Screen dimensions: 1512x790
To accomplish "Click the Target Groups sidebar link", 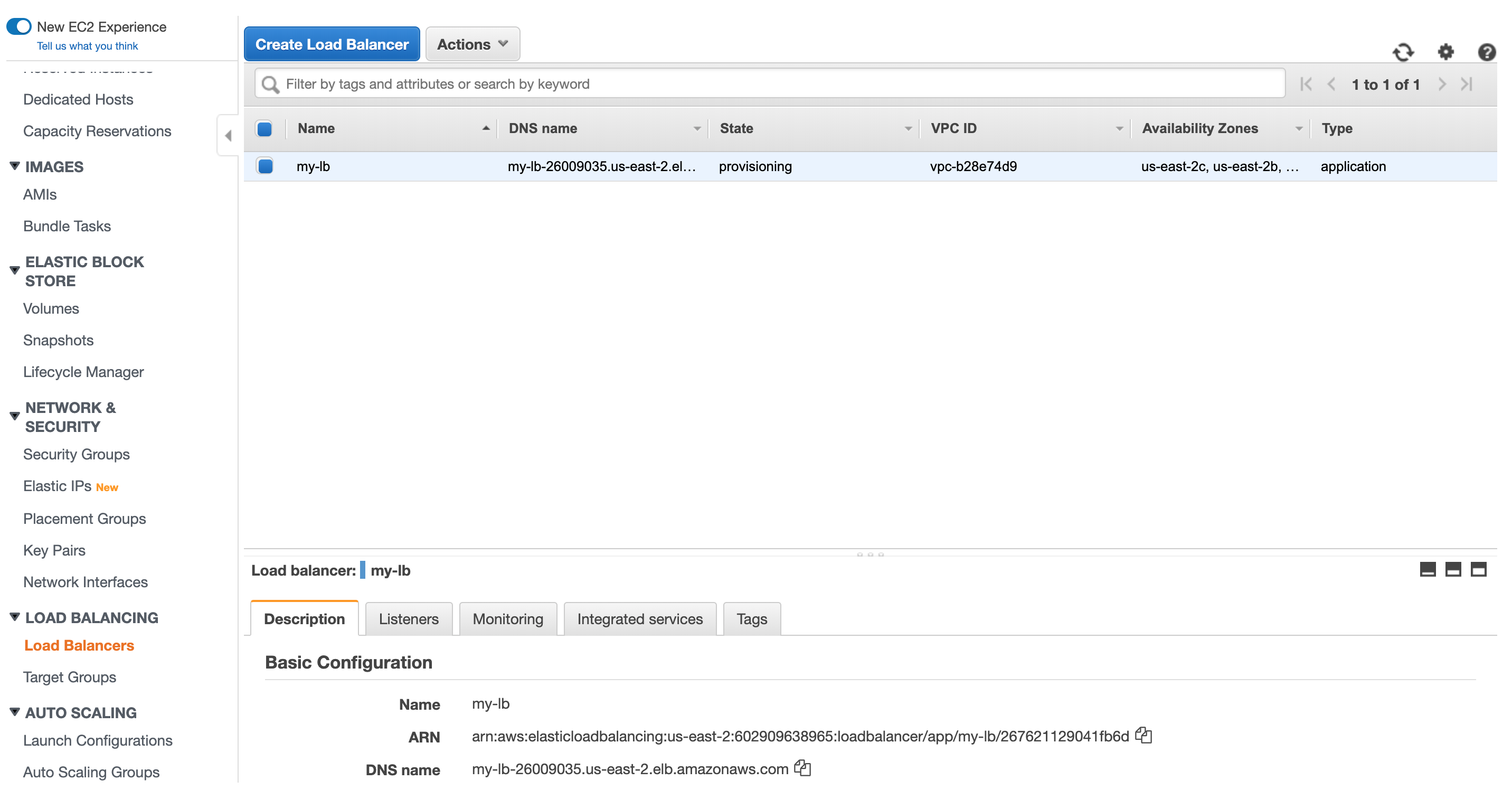I will [x=70, y=677].
